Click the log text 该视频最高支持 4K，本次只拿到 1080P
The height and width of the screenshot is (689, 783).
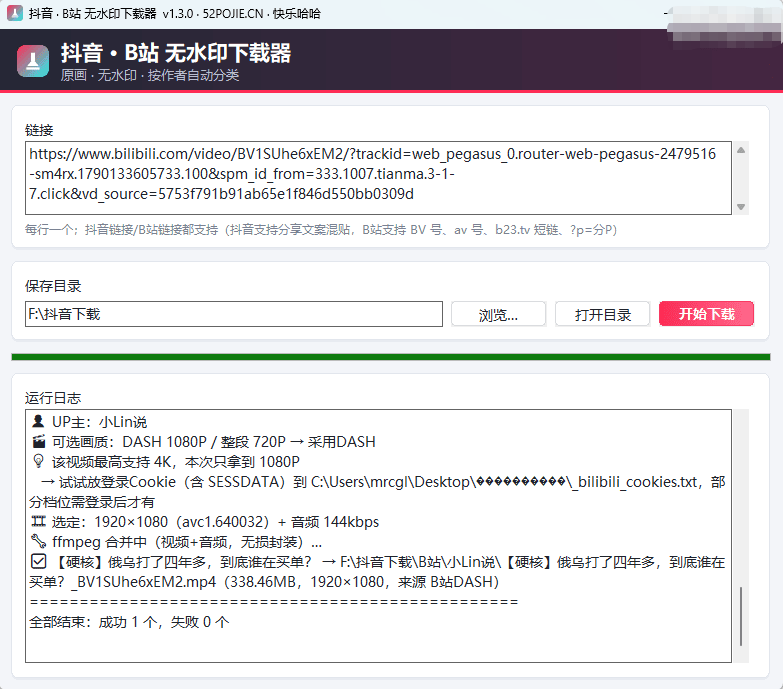[x=176, y=462]
